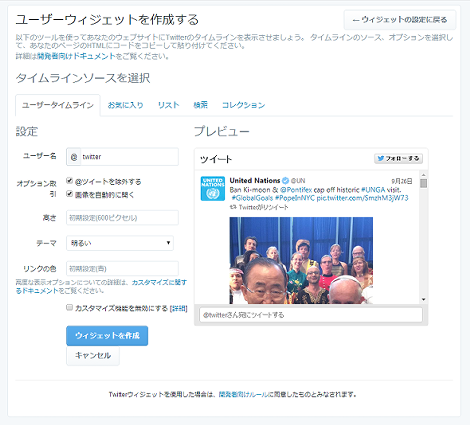Viewport: 470px width, 425px height.
Task: Switch to the リスト tab
Action: (x=168, y=105)
